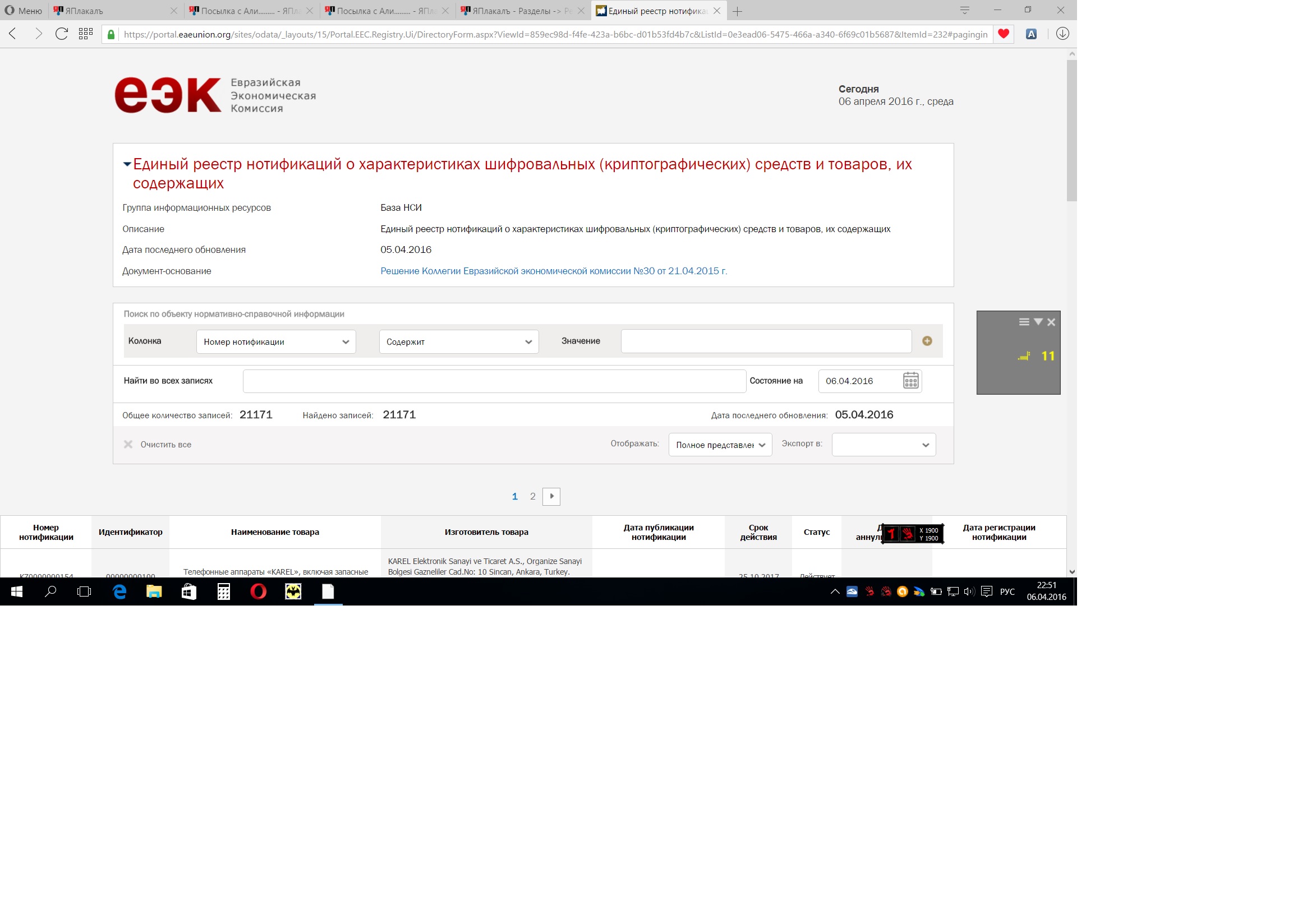Screen dimensions: 1316x915
Task: Open the Opera Меню button
Action: 24,11
